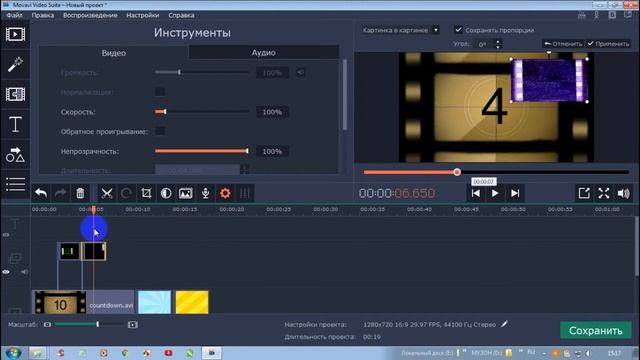This screenshot has width=640, height=360.
Task: Toggle overlay track visibility eye
Action: (6, 271)
